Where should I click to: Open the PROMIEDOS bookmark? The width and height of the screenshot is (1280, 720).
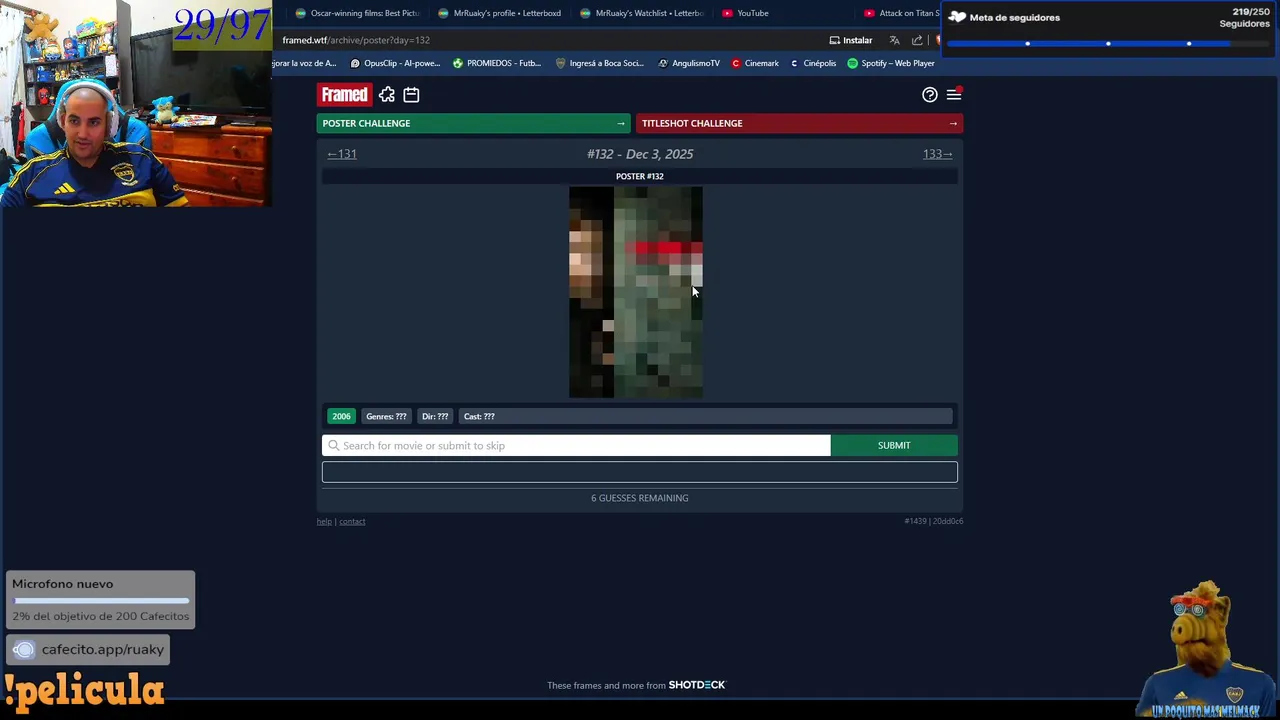coord(497,63)
